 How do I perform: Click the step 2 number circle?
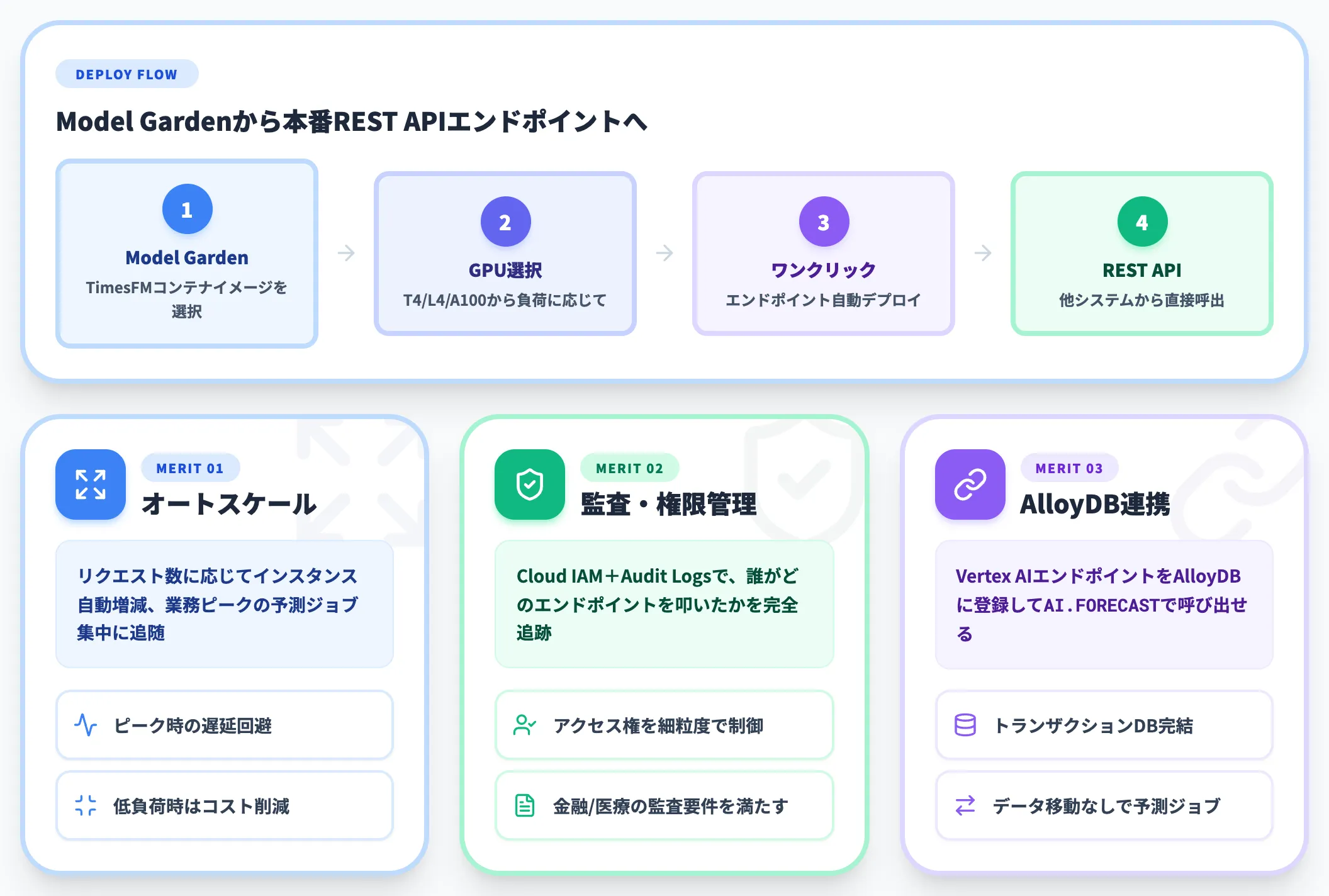[x=505, y=221]
